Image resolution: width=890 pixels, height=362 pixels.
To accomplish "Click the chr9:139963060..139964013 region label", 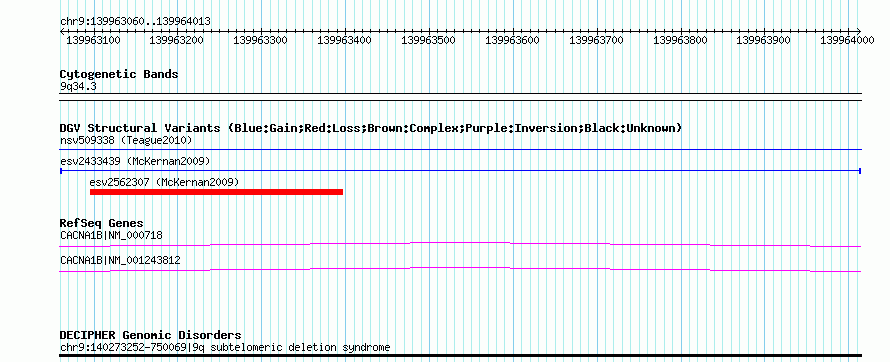I will click(135, 21).
